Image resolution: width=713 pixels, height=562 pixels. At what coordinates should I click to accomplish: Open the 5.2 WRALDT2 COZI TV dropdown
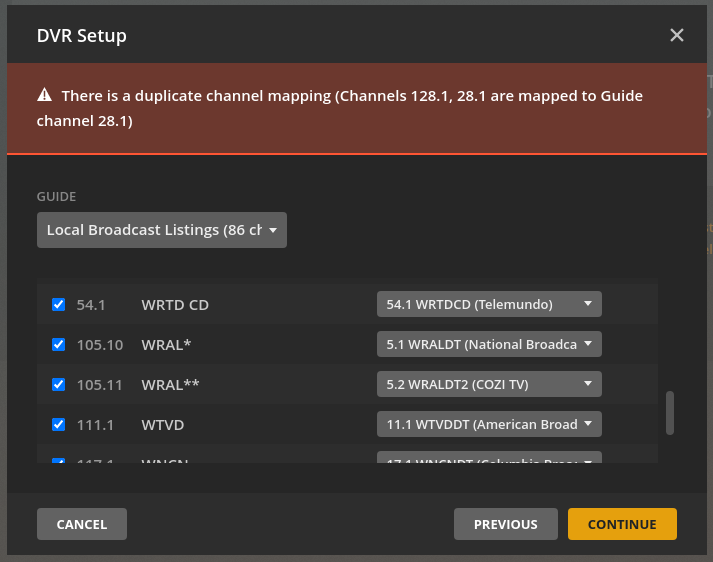click(489, 384)
